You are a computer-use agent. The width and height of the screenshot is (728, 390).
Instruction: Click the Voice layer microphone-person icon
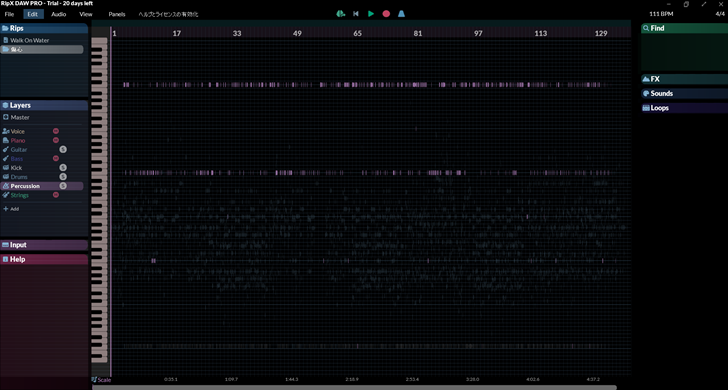coord(6,131)
